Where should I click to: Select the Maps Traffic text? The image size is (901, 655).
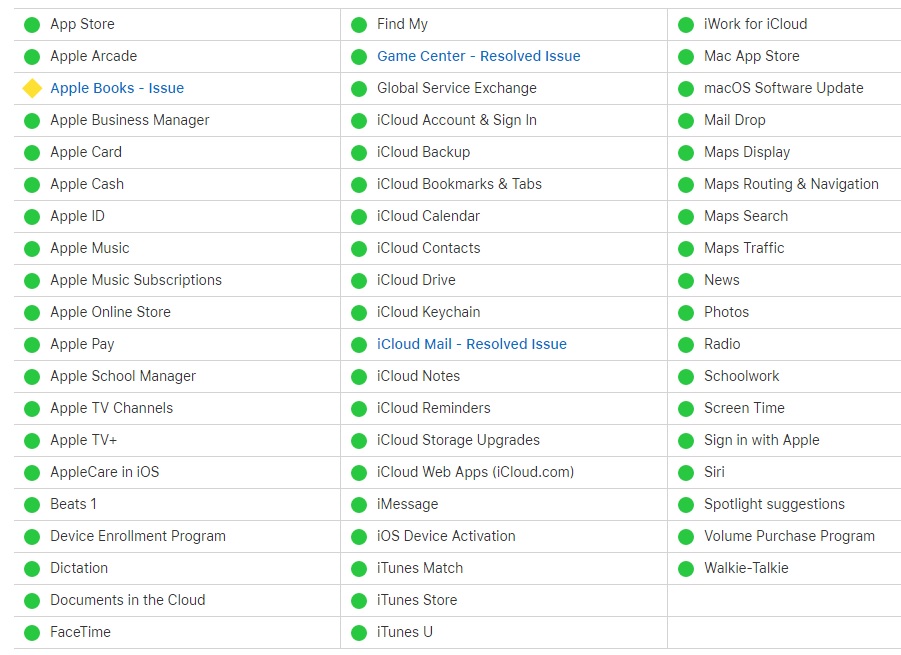pyautogui.click(x=744, y=248)
